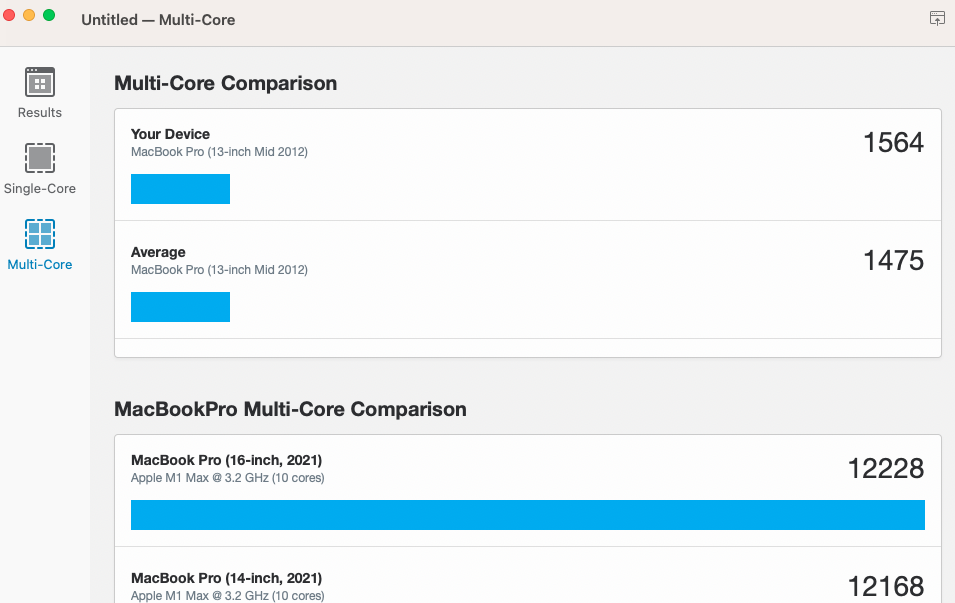Screen dimensions: 955x603
Task: Select the MacBook Pro (14-inch, 2021) title
Action: pyautogui.click(x=226, y=578)
